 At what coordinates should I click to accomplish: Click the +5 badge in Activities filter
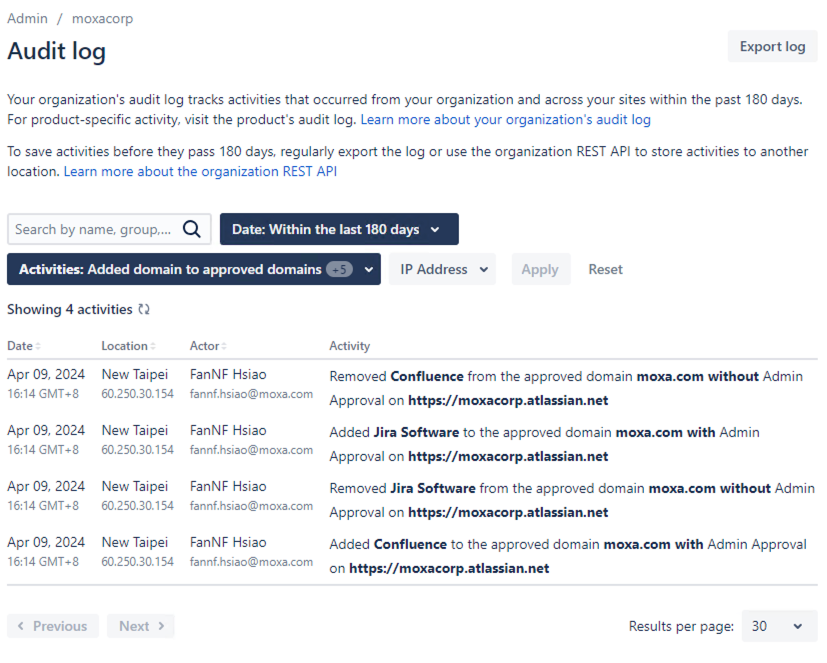pos(339,270)
